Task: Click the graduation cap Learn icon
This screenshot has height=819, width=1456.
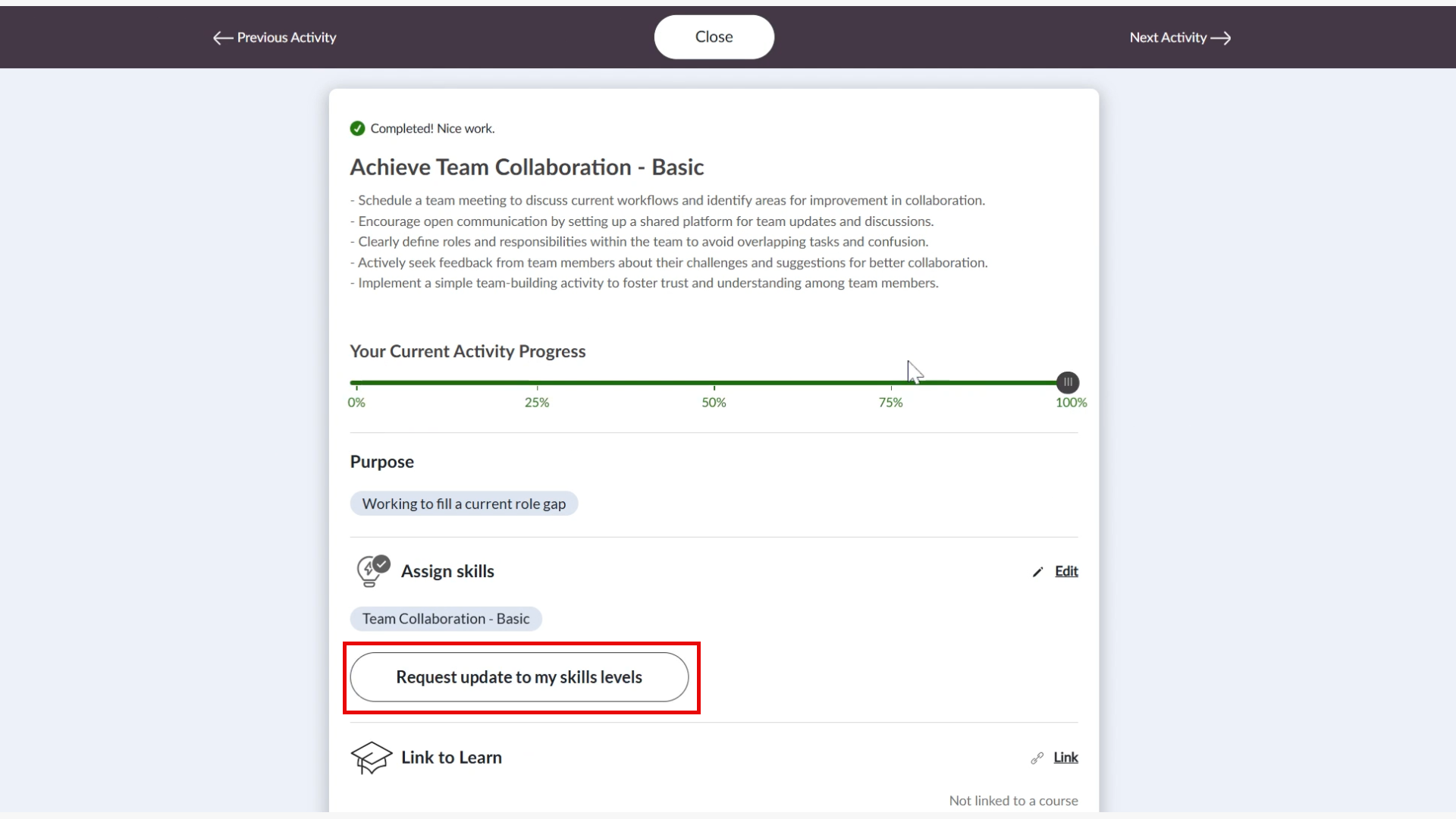Action: [x=371, y=758]
